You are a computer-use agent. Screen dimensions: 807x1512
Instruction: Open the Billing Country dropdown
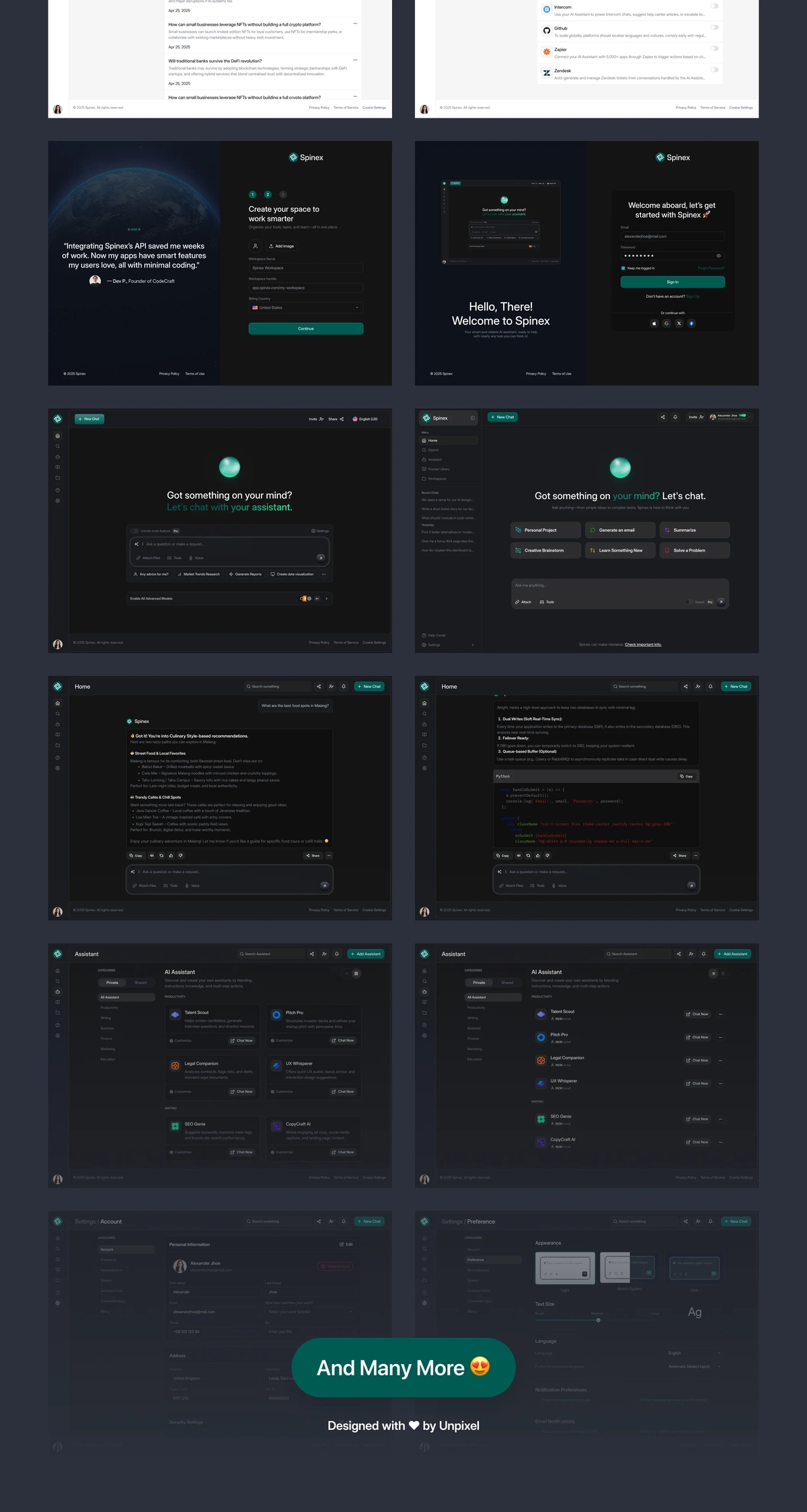point(305,307)
